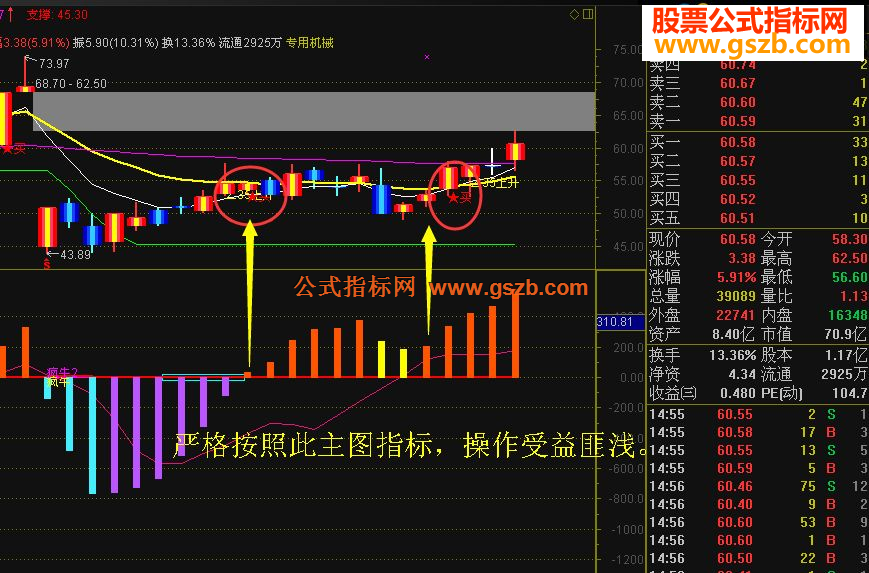Select the 买五 60.51 bid row

click(758, 218)
